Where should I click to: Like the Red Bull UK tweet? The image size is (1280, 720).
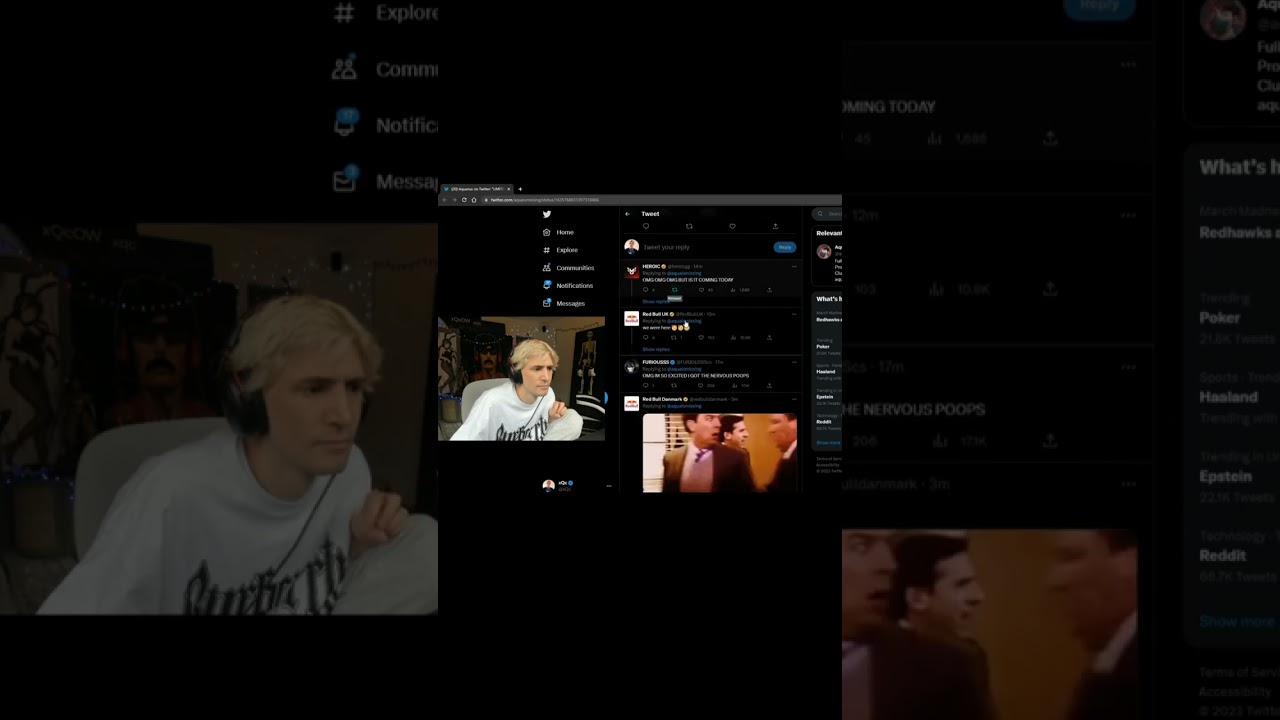[x=701, y=337]
